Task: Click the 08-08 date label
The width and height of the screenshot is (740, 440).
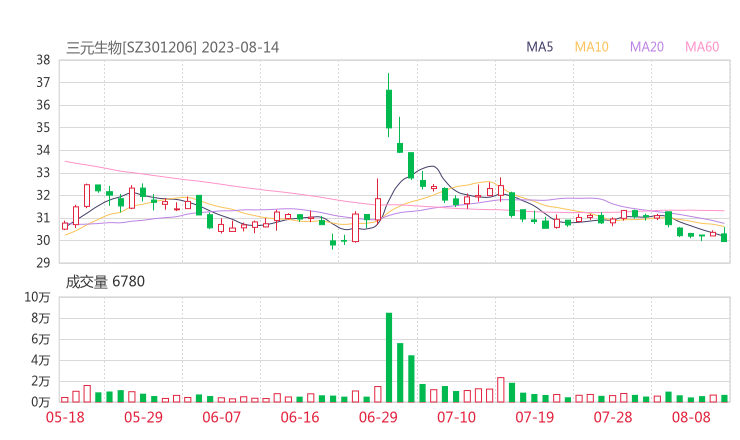Action: coord(691,417)
